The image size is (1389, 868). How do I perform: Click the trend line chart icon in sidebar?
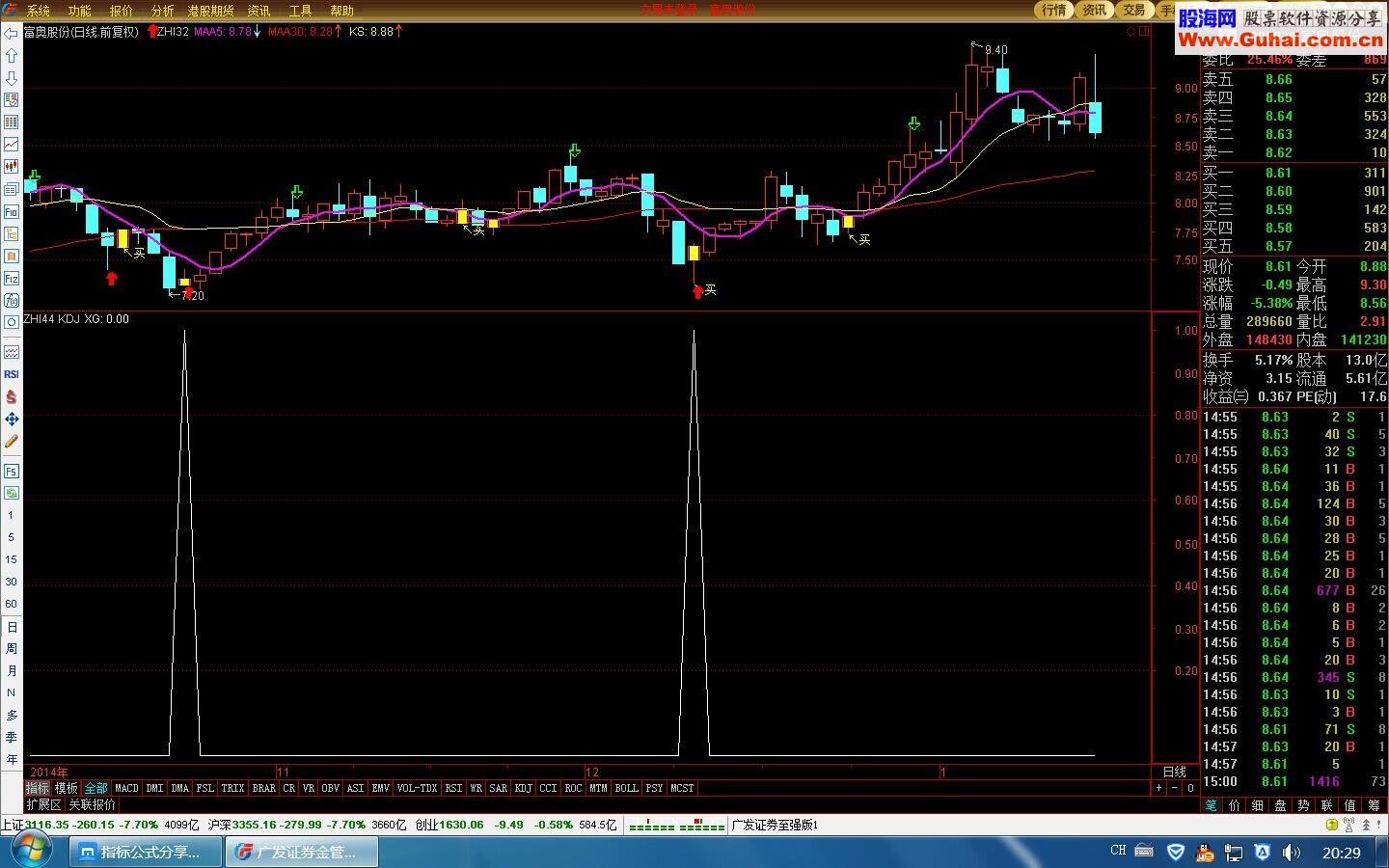(12, 144)
